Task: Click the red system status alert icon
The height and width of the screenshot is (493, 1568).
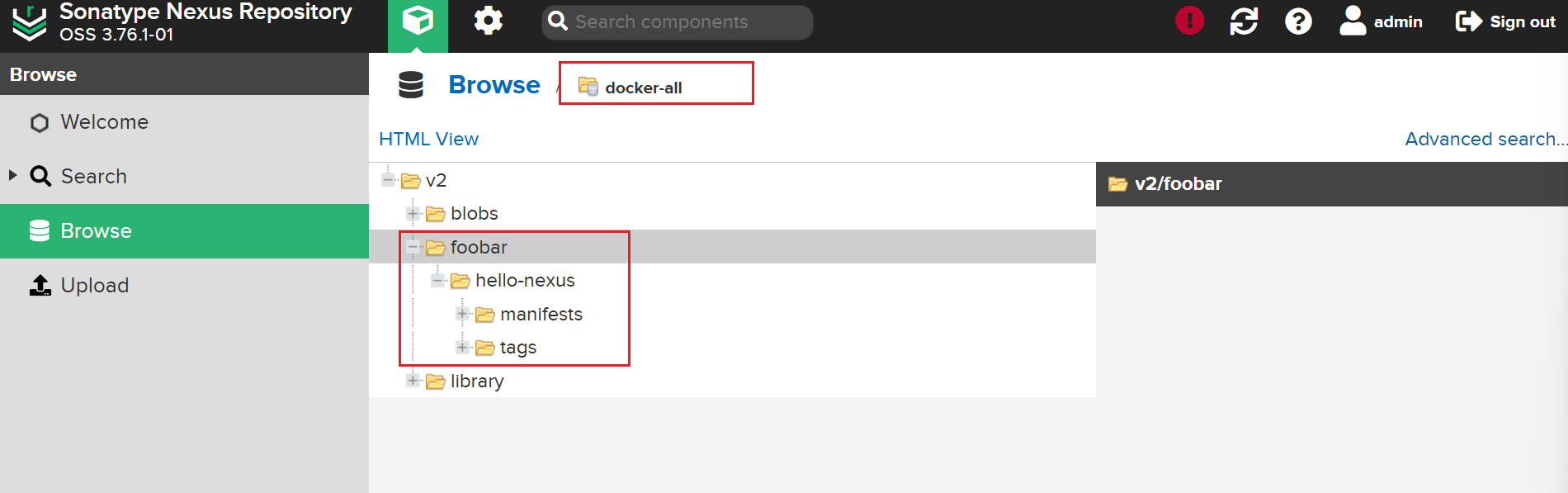Action: [1189, 21]
